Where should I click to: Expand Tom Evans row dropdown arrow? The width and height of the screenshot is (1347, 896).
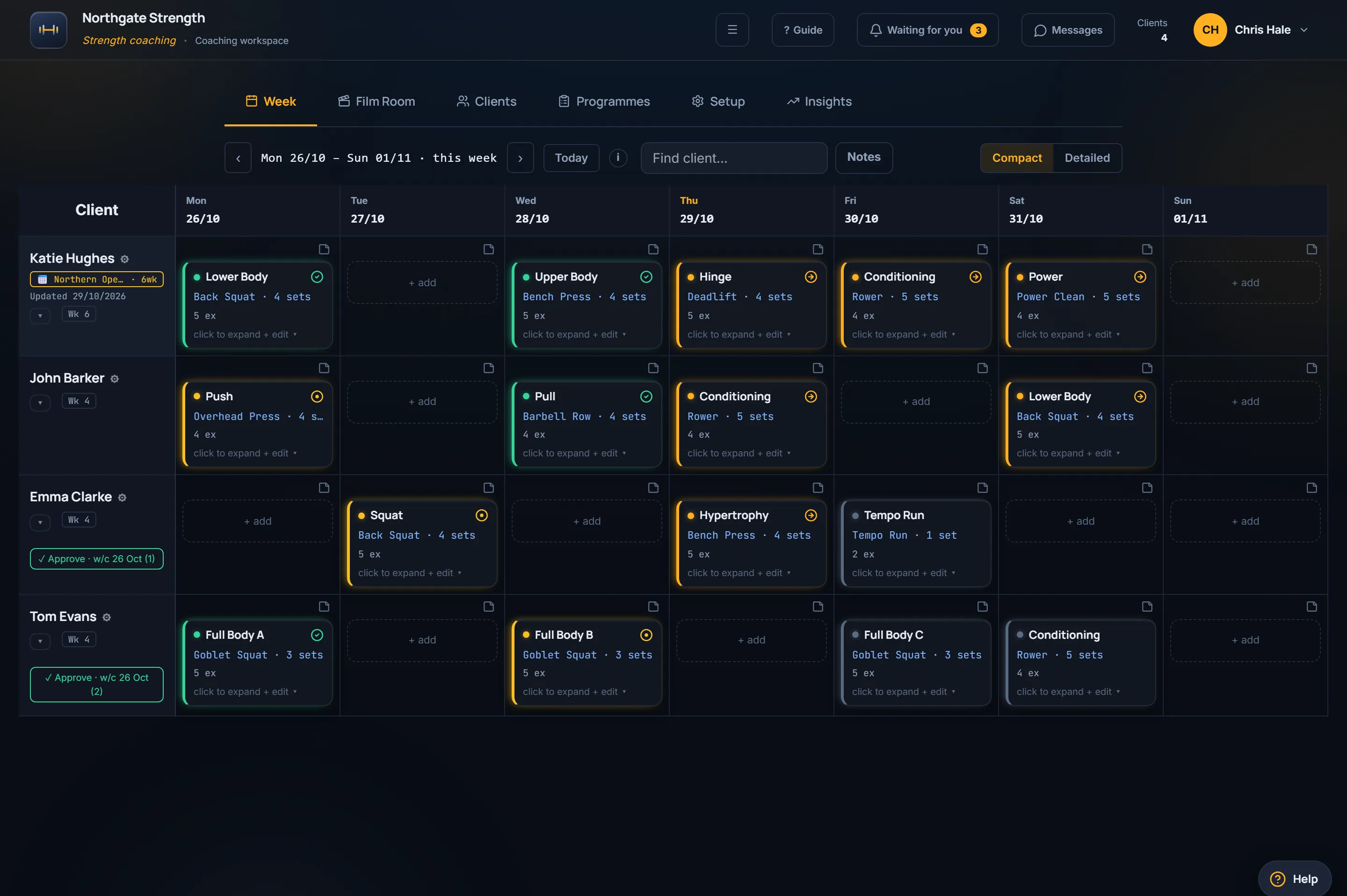(x=40, y=641)
